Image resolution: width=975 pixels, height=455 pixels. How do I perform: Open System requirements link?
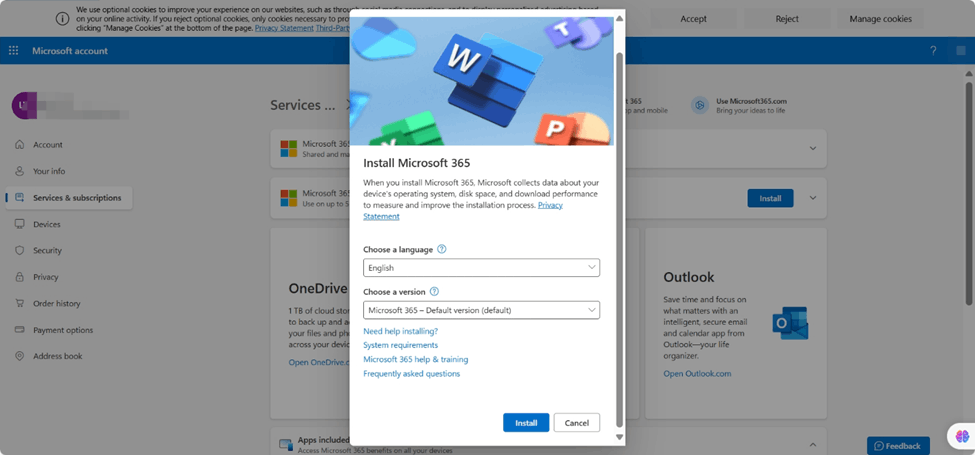(x=400, y=345)
